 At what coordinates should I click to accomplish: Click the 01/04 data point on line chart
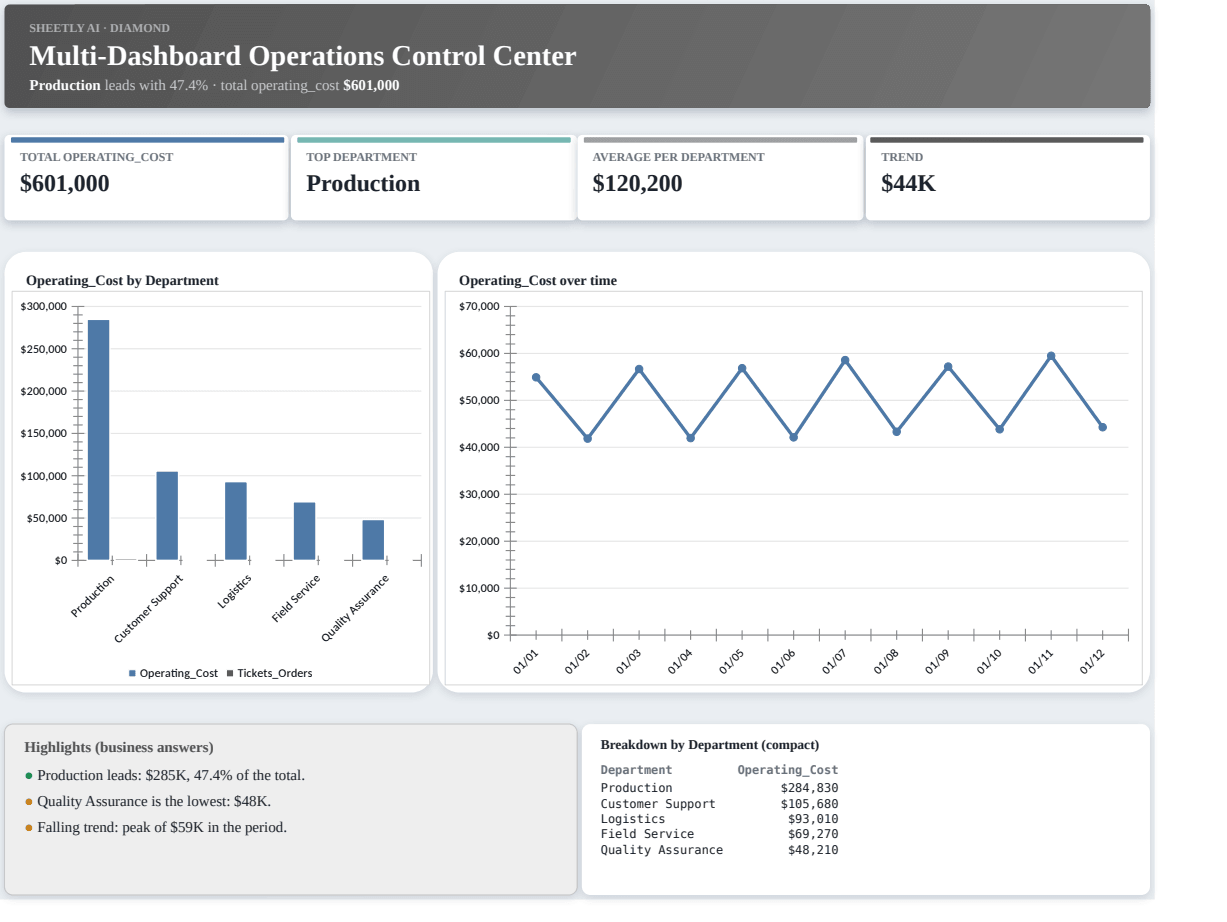pyautogui.click(x=690, y=437)
